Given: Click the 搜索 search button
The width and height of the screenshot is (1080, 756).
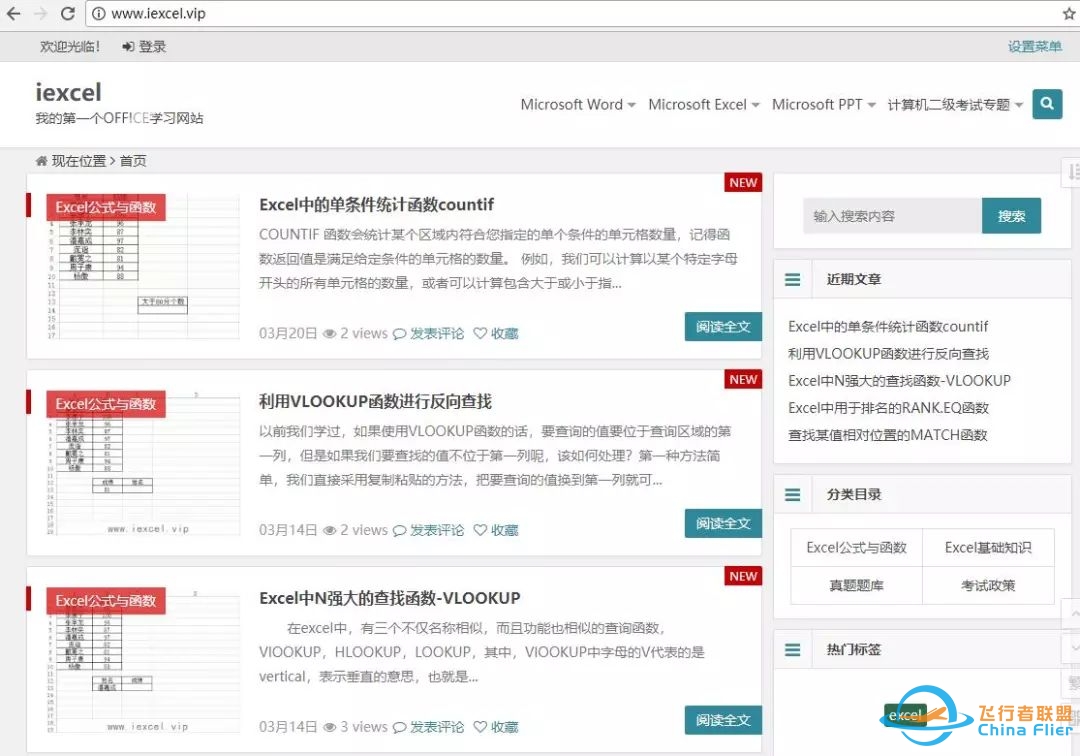Looking at the screenshot, I should (1011, 216).
